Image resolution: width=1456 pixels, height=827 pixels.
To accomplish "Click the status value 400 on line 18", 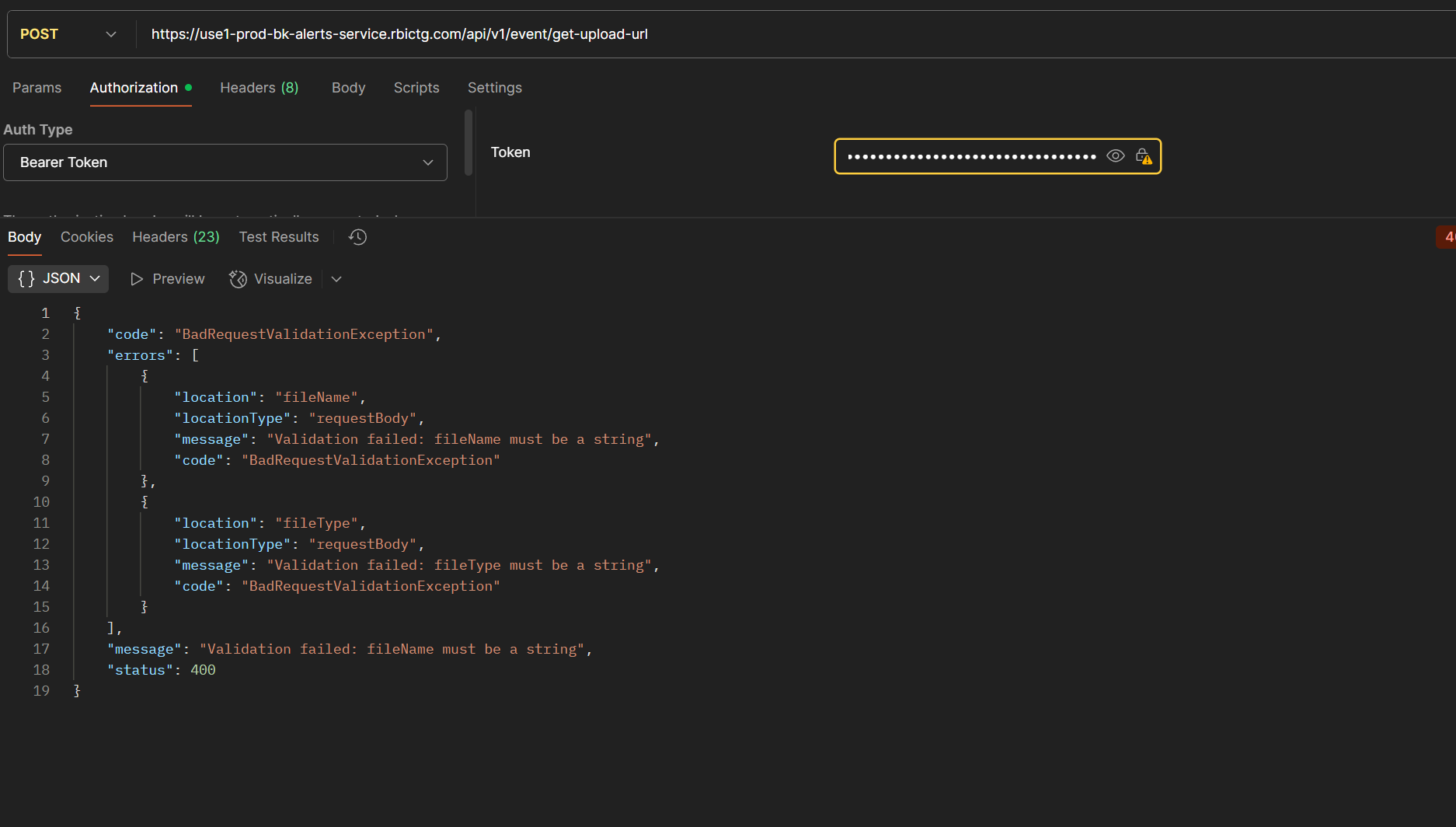I will coord(203,670).
